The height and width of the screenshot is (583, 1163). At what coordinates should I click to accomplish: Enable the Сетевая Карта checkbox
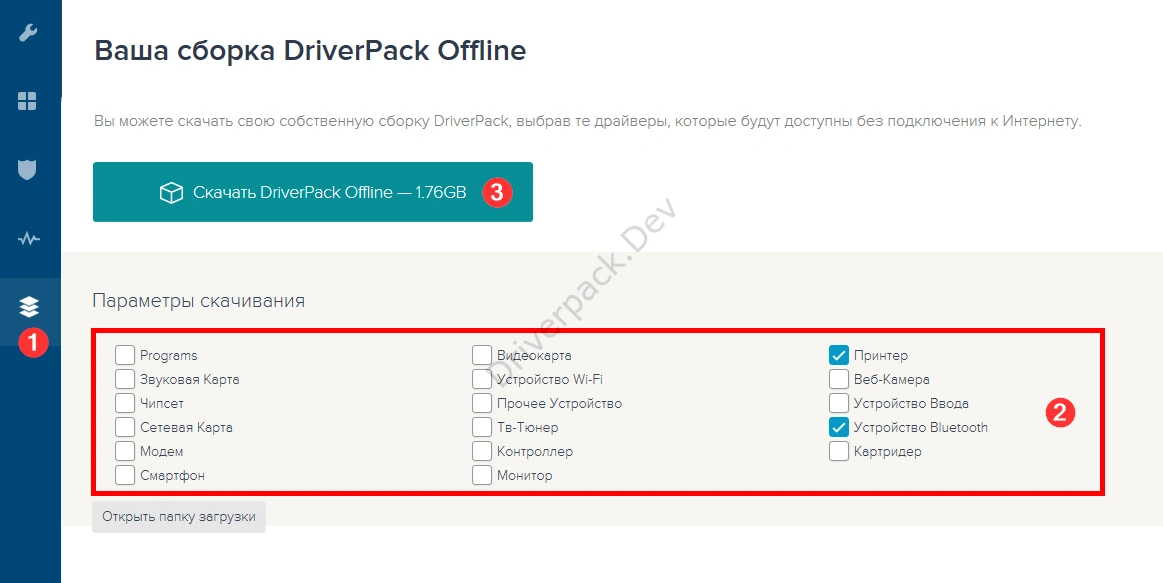tap(125, 427)
